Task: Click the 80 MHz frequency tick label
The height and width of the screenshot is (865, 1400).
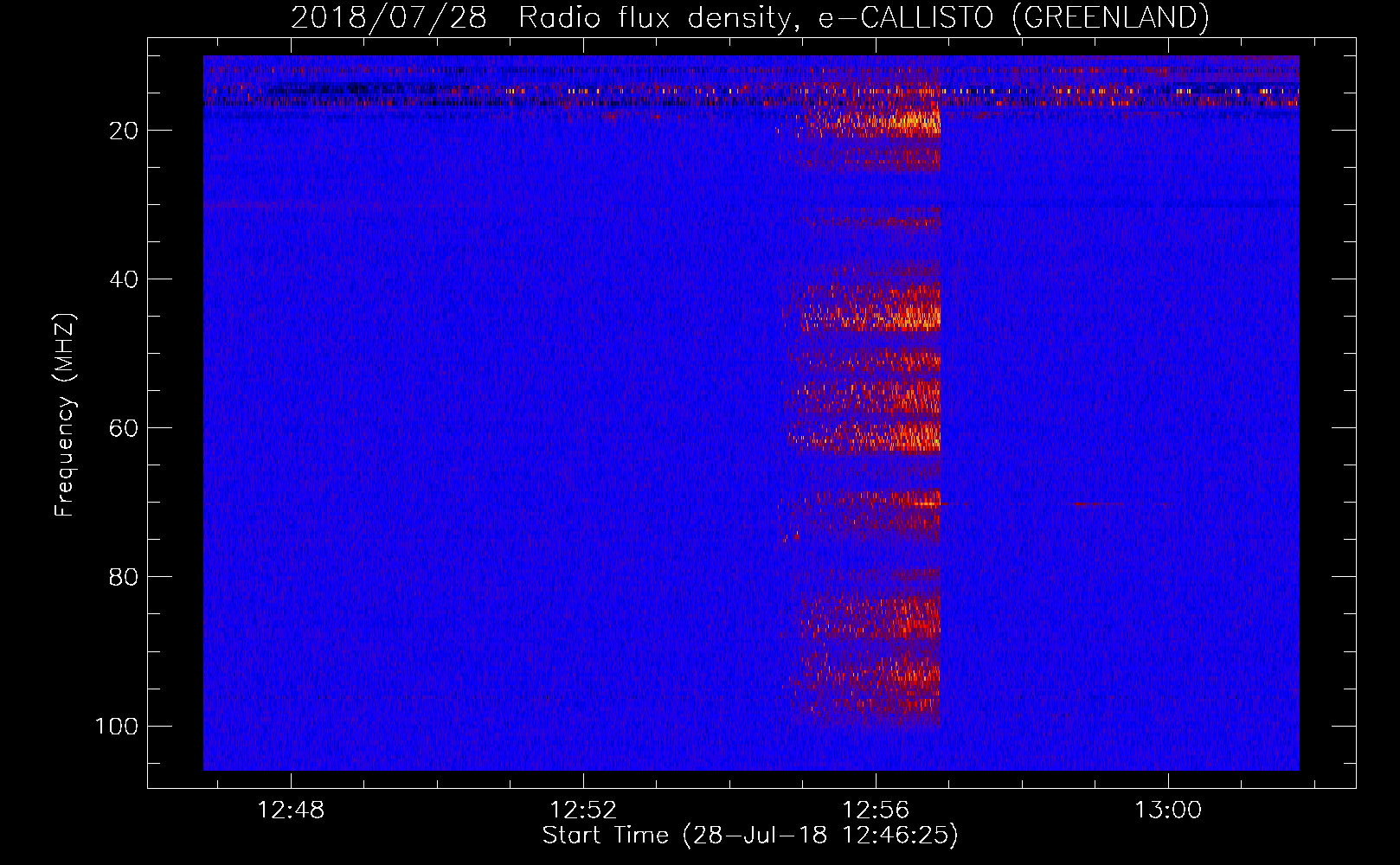Action: 124,577
